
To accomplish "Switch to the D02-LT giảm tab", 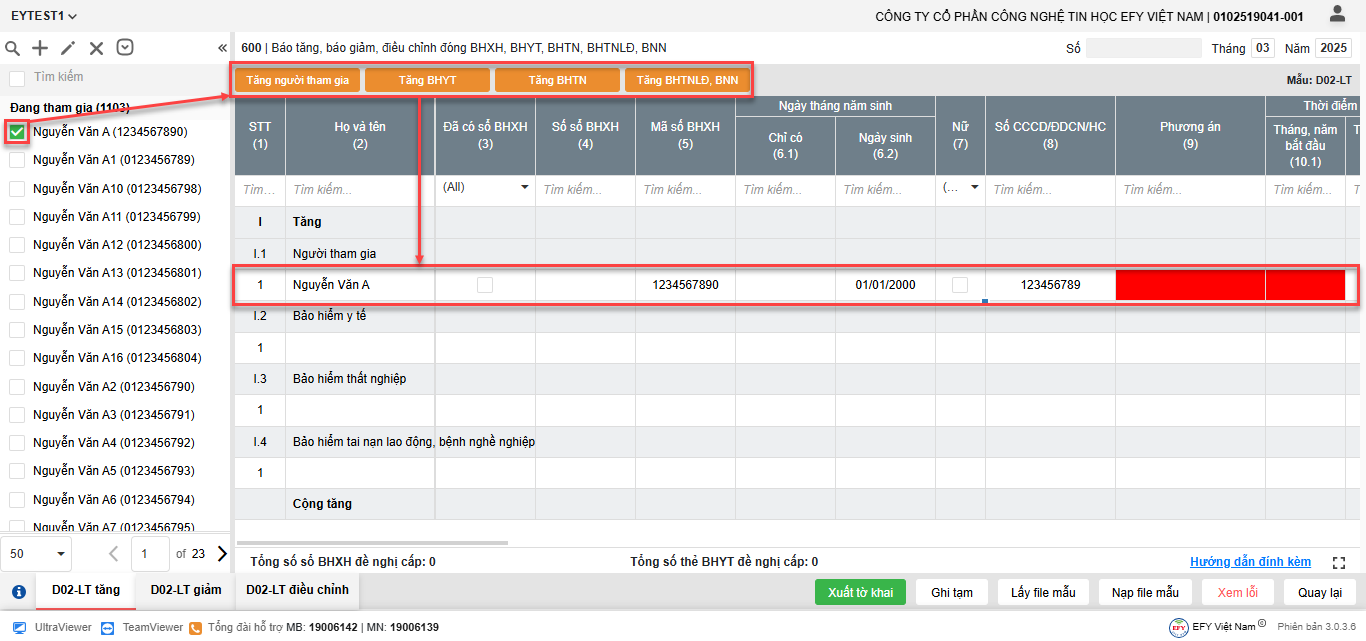I will click(x=186, y=590).
